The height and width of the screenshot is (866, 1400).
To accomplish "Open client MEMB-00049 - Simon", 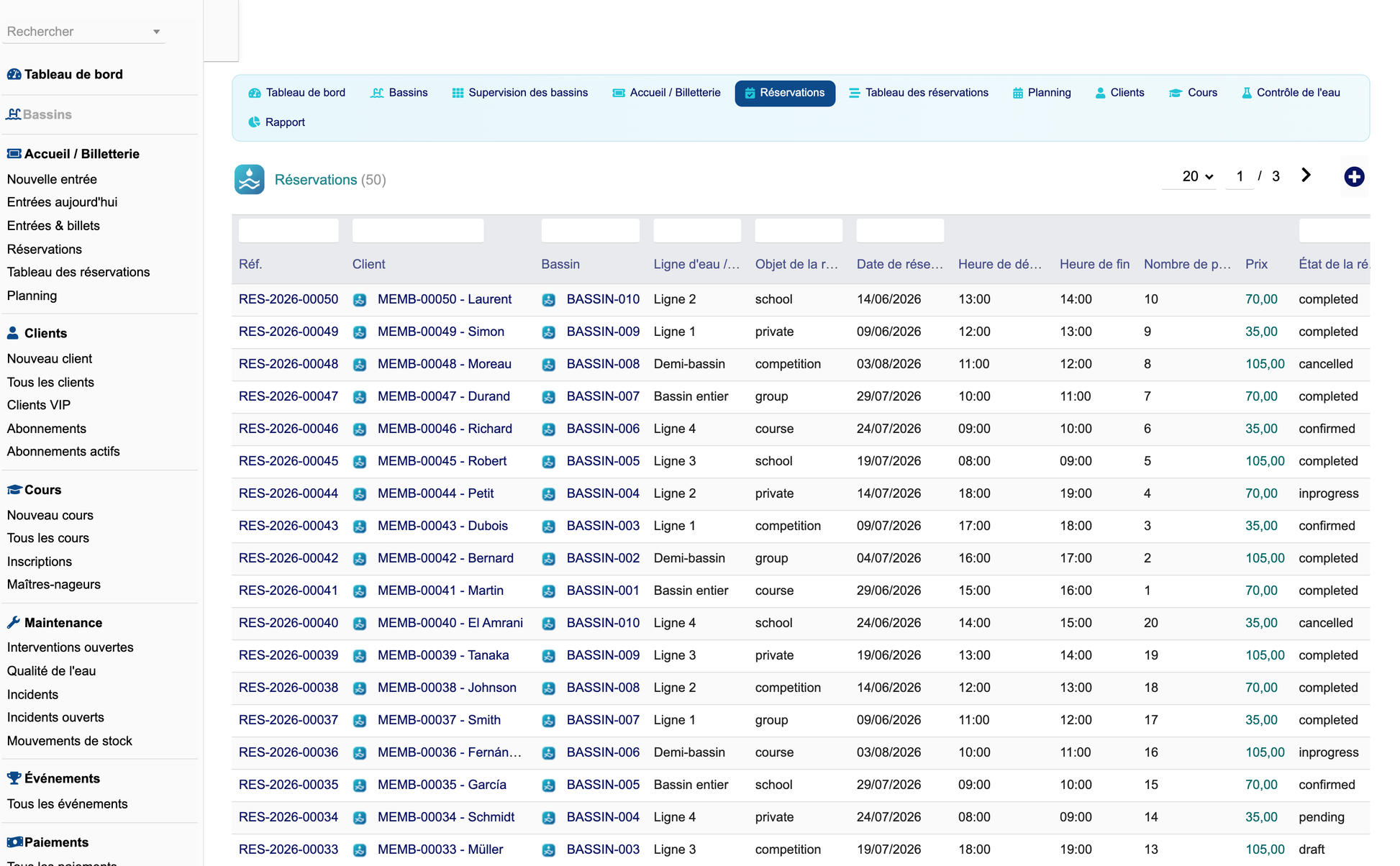I will (441, 332).
